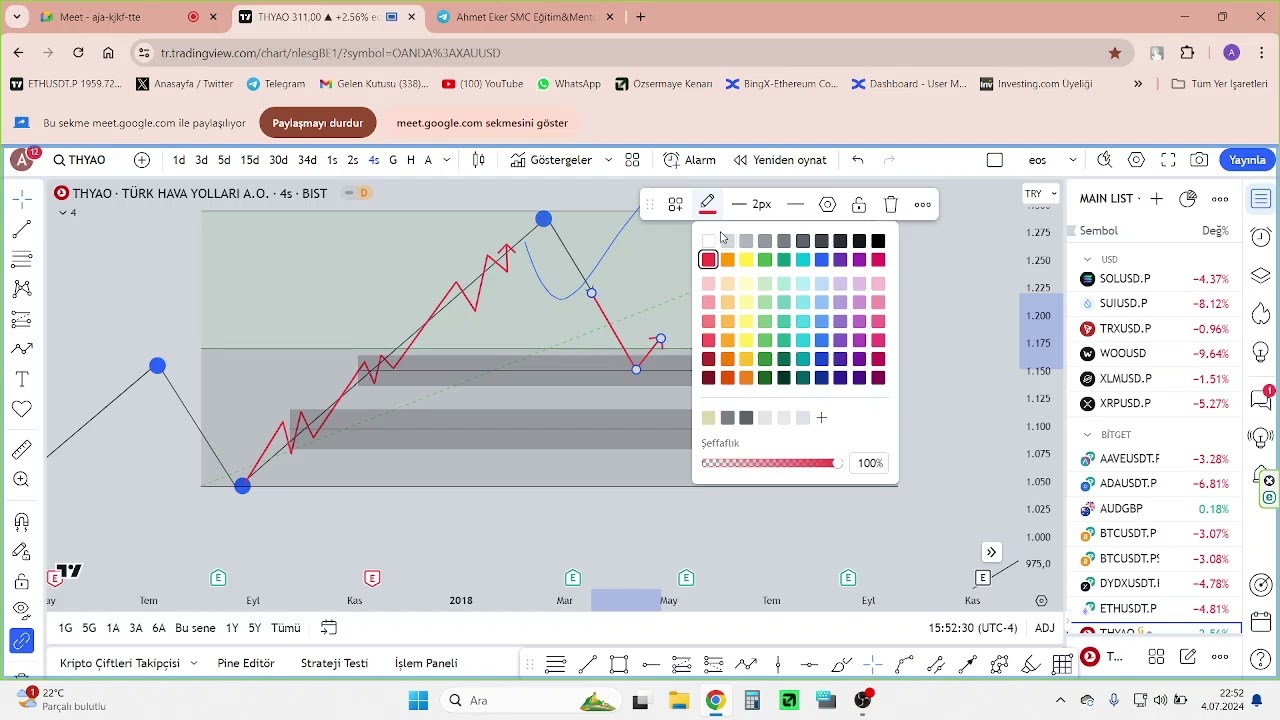Collapse the BİTGET watchlist section
Screen dimensions: 1280x720
(x=1088, y=435)
